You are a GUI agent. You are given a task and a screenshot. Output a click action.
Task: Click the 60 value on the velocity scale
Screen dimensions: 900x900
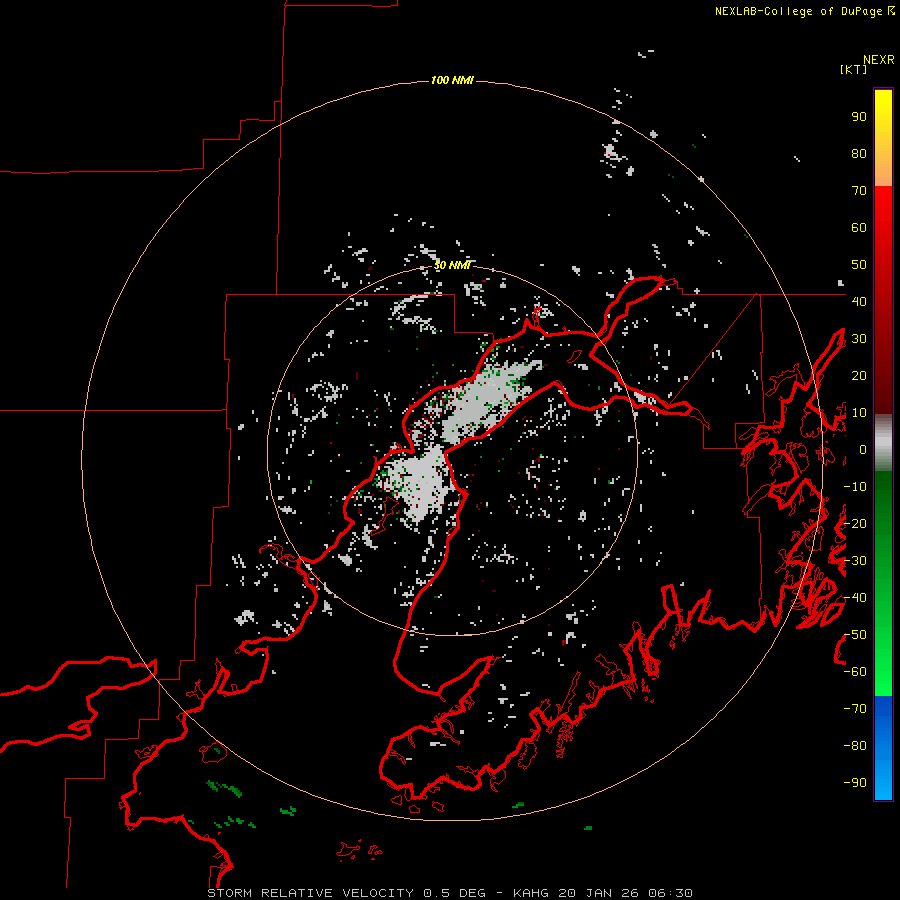tap(859, 228)
